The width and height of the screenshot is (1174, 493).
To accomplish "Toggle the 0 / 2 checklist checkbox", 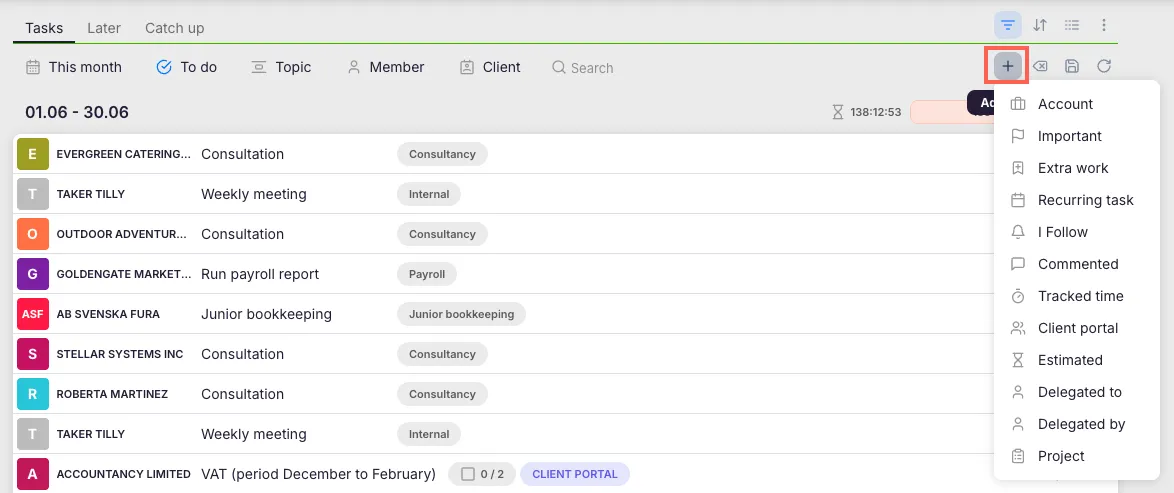I will (467, 474).
